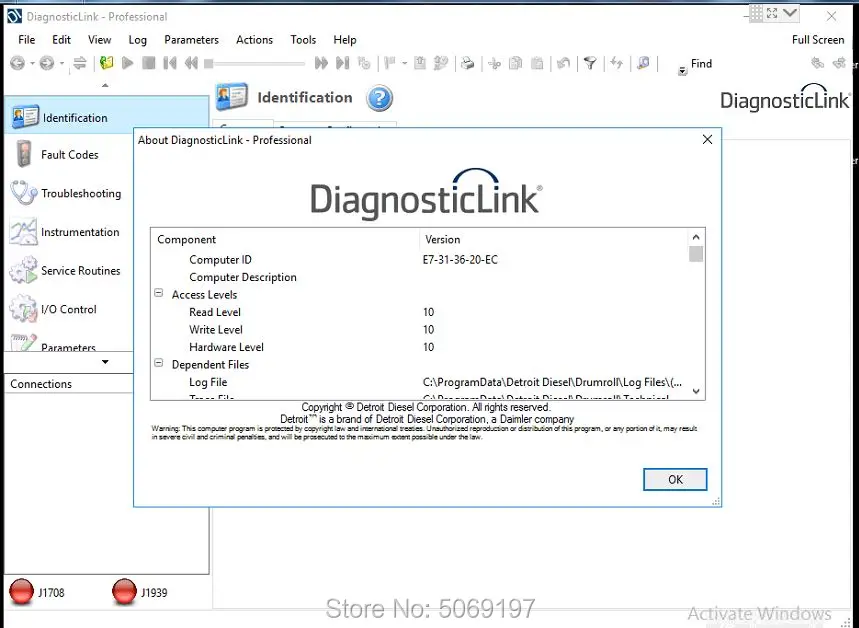Click the refresh arrows toolbar icon
The width and height of the screenshot is (859, 628).
tap(616, 64)
